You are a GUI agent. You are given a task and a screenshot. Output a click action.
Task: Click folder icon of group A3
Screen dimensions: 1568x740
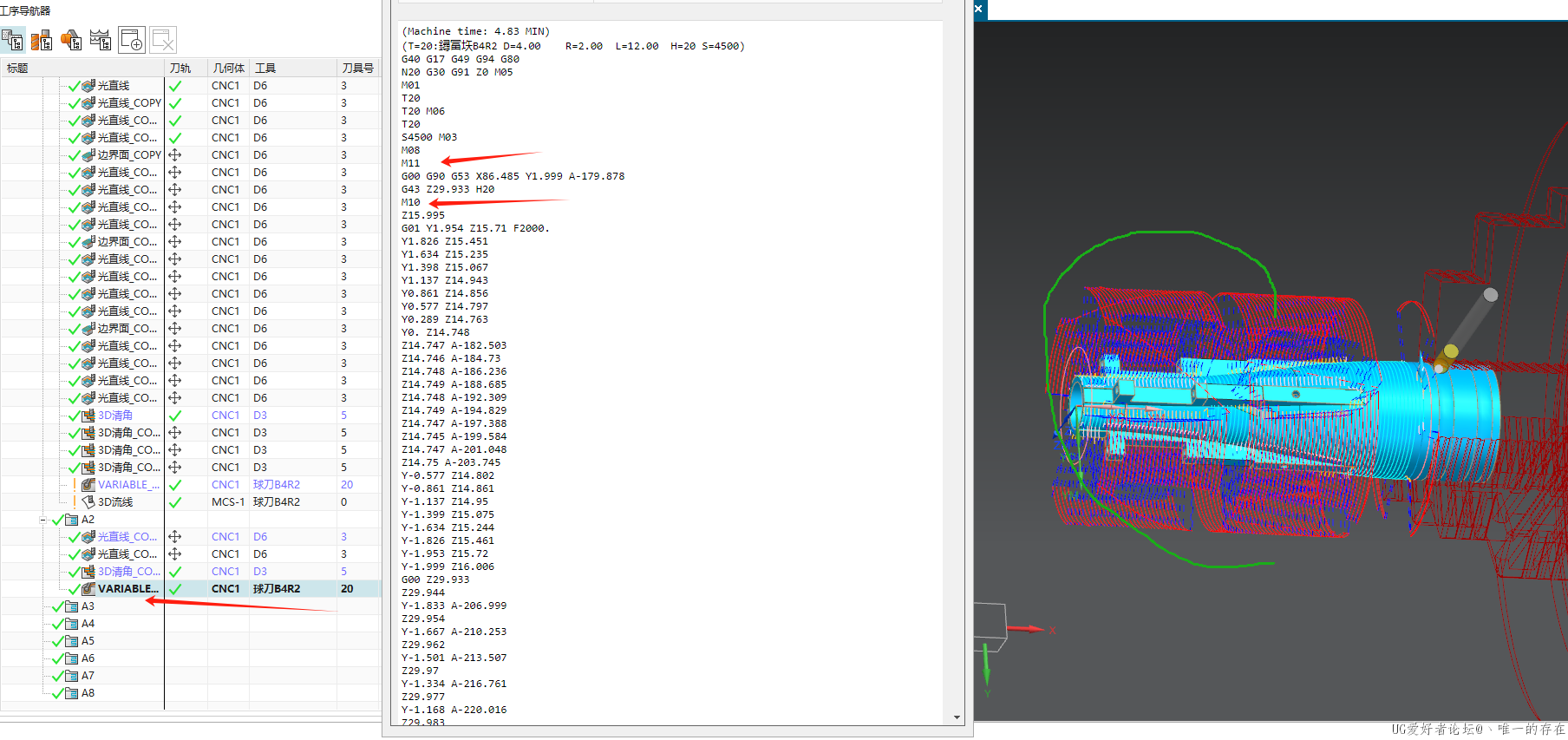point(72,606)
